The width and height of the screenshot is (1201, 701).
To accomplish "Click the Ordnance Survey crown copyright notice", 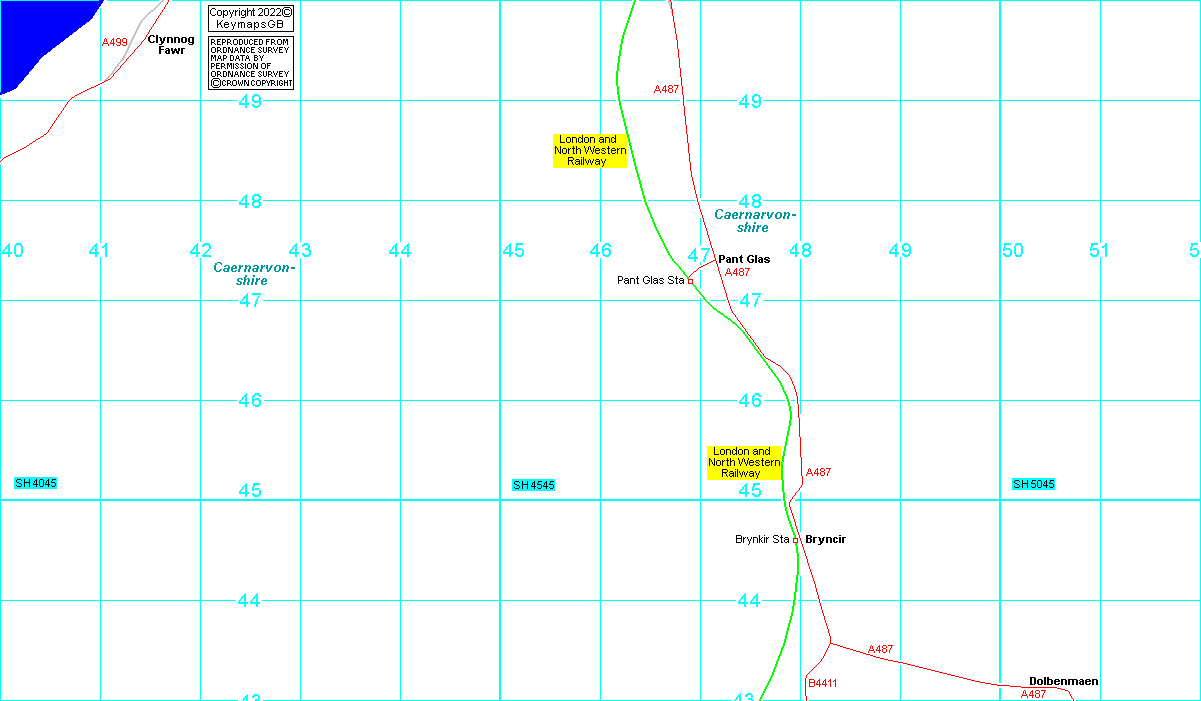I will (250, 63).
